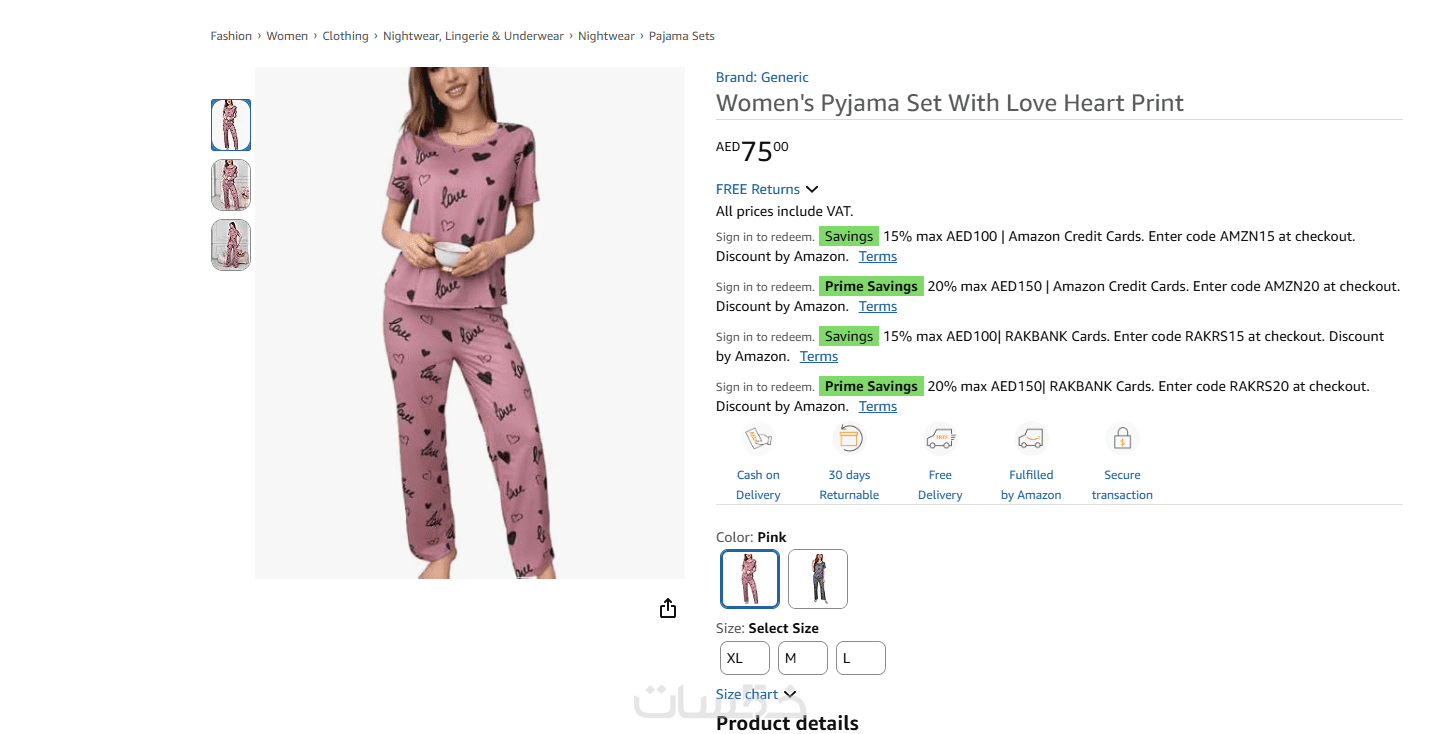Open Terms link for AMZN15 code
1442x734 pixels.
pyautogui.click(x=878, y=256)
